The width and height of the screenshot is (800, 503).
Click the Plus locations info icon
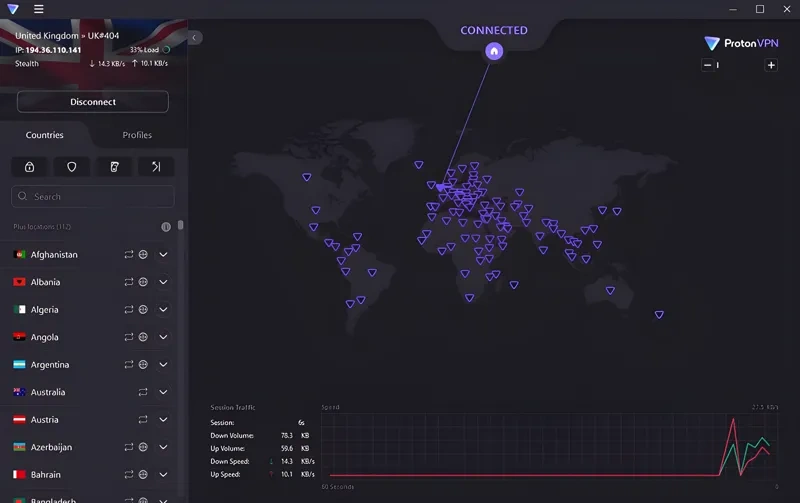(166, 227)
